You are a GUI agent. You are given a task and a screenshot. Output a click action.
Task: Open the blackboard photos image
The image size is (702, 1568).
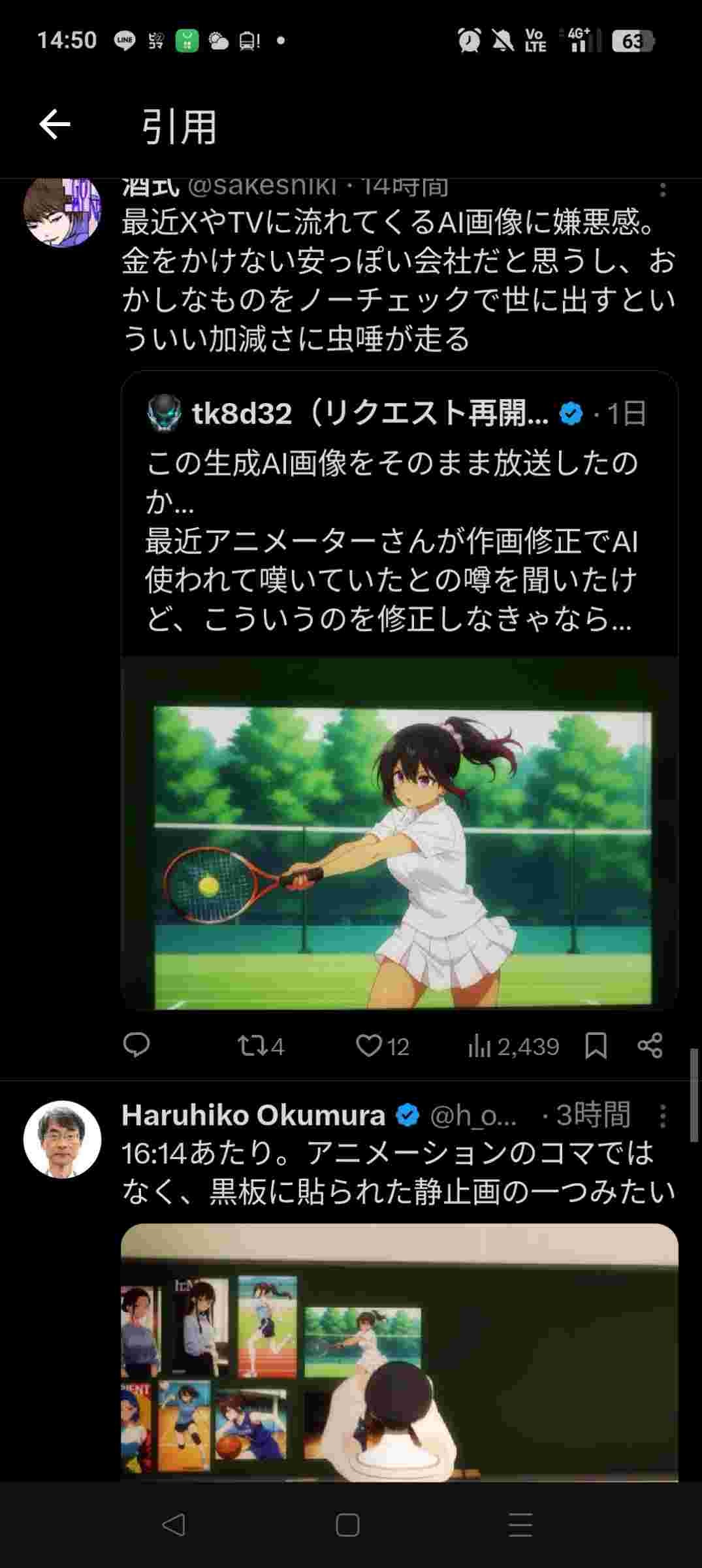[x=400, y=1352]
